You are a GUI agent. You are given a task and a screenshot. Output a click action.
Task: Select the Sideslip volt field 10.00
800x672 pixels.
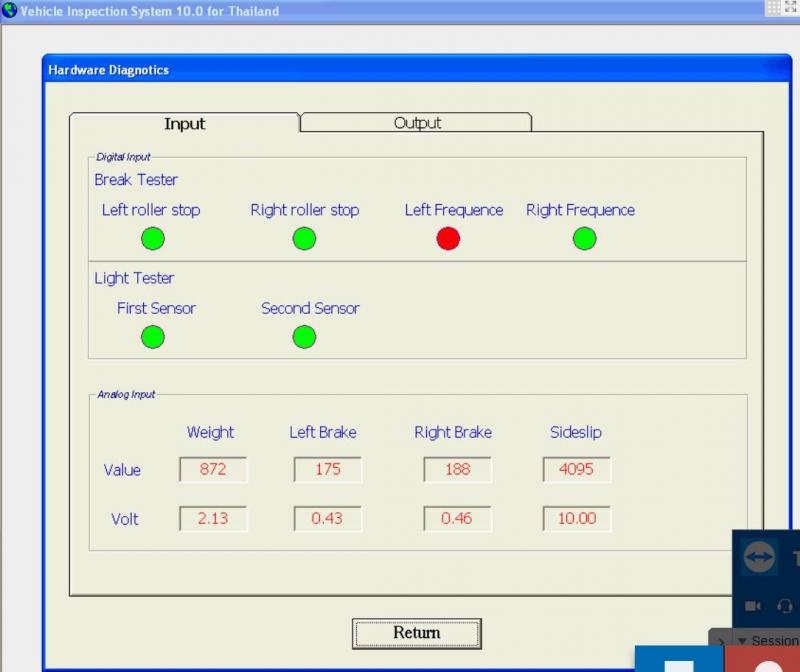click(x=577, y=518)
